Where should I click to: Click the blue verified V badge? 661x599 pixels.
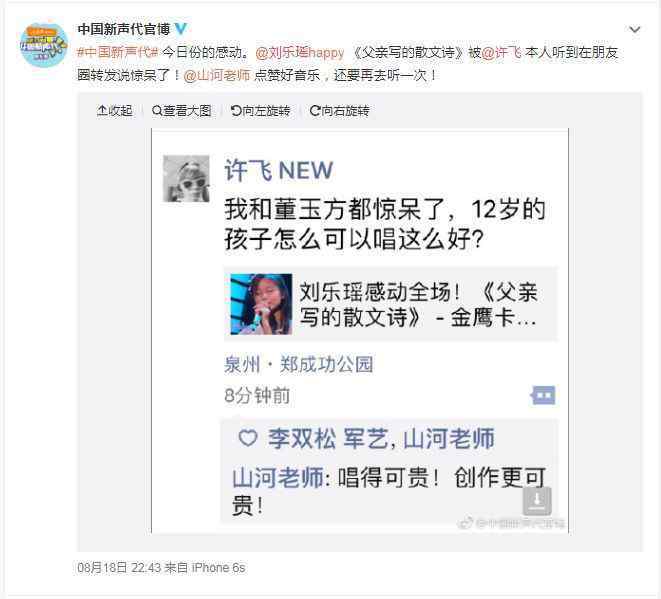coord(181,29)
